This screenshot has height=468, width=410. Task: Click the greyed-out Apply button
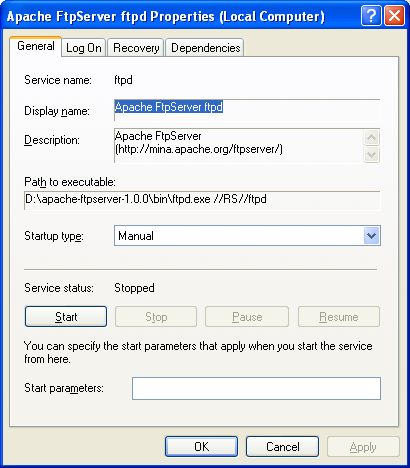tap(363, 447)
